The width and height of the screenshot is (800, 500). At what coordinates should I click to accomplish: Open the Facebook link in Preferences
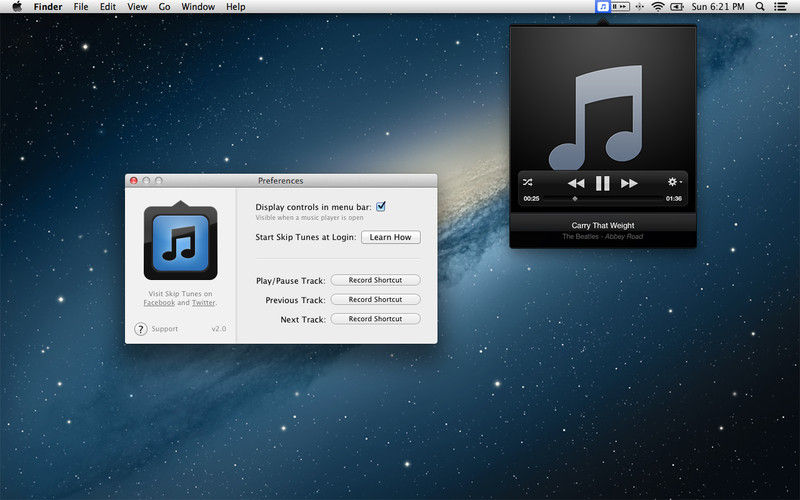click(x=159, y=303)
